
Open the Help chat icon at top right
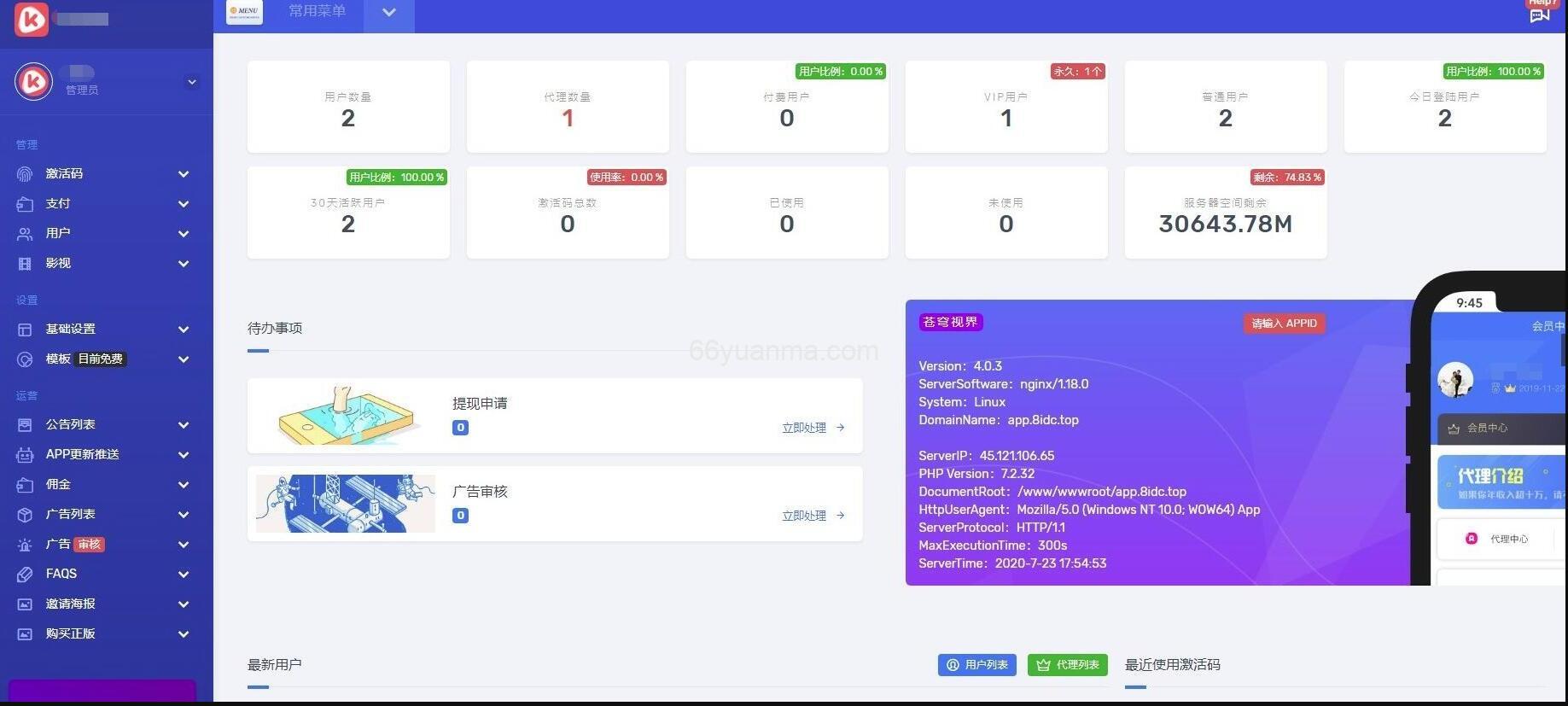(x=1539, y=15)
